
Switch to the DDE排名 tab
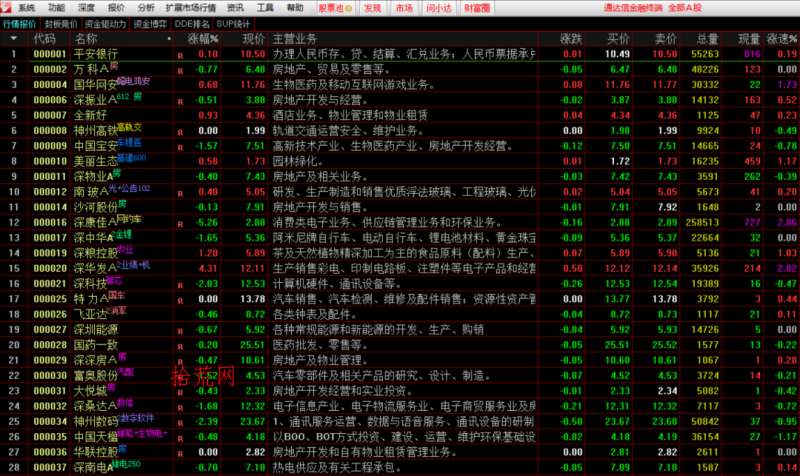(192, 24)
